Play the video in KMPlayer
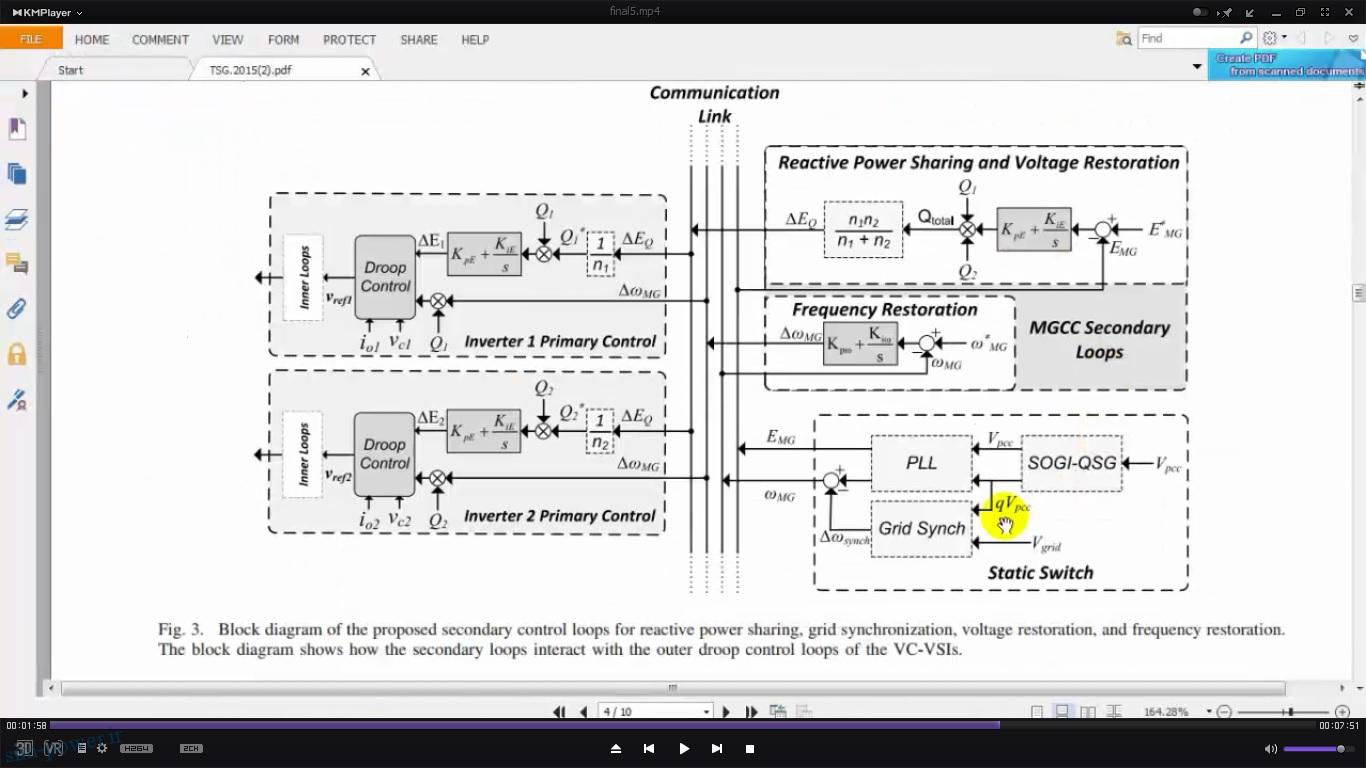Viewport: 1366px width, 768px height. 684,748
